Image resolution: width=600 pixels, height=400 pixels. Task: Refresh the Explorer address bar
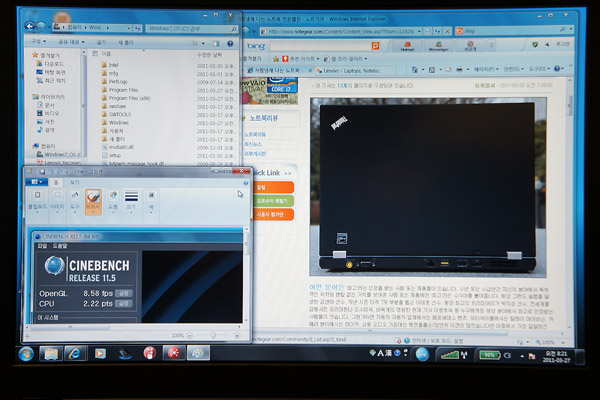tap(138, 28)
